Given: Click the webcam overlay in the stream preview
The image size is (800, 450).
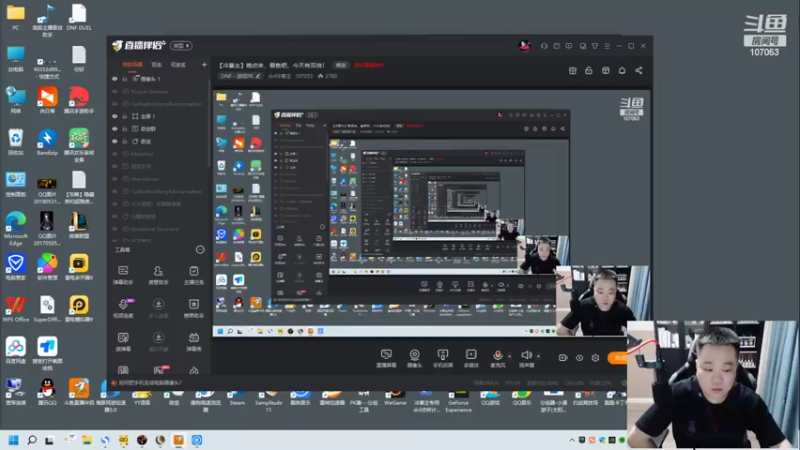Looking at the screenshot, I should tap(602, 301).
